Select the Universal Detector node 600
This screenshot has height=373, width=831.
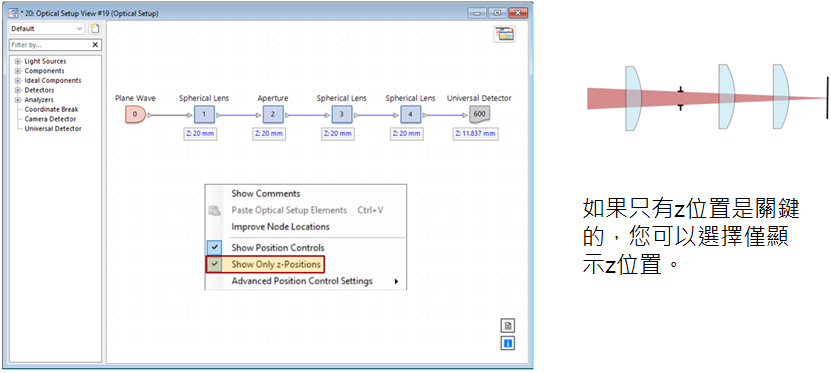click(x=480, y=114)
